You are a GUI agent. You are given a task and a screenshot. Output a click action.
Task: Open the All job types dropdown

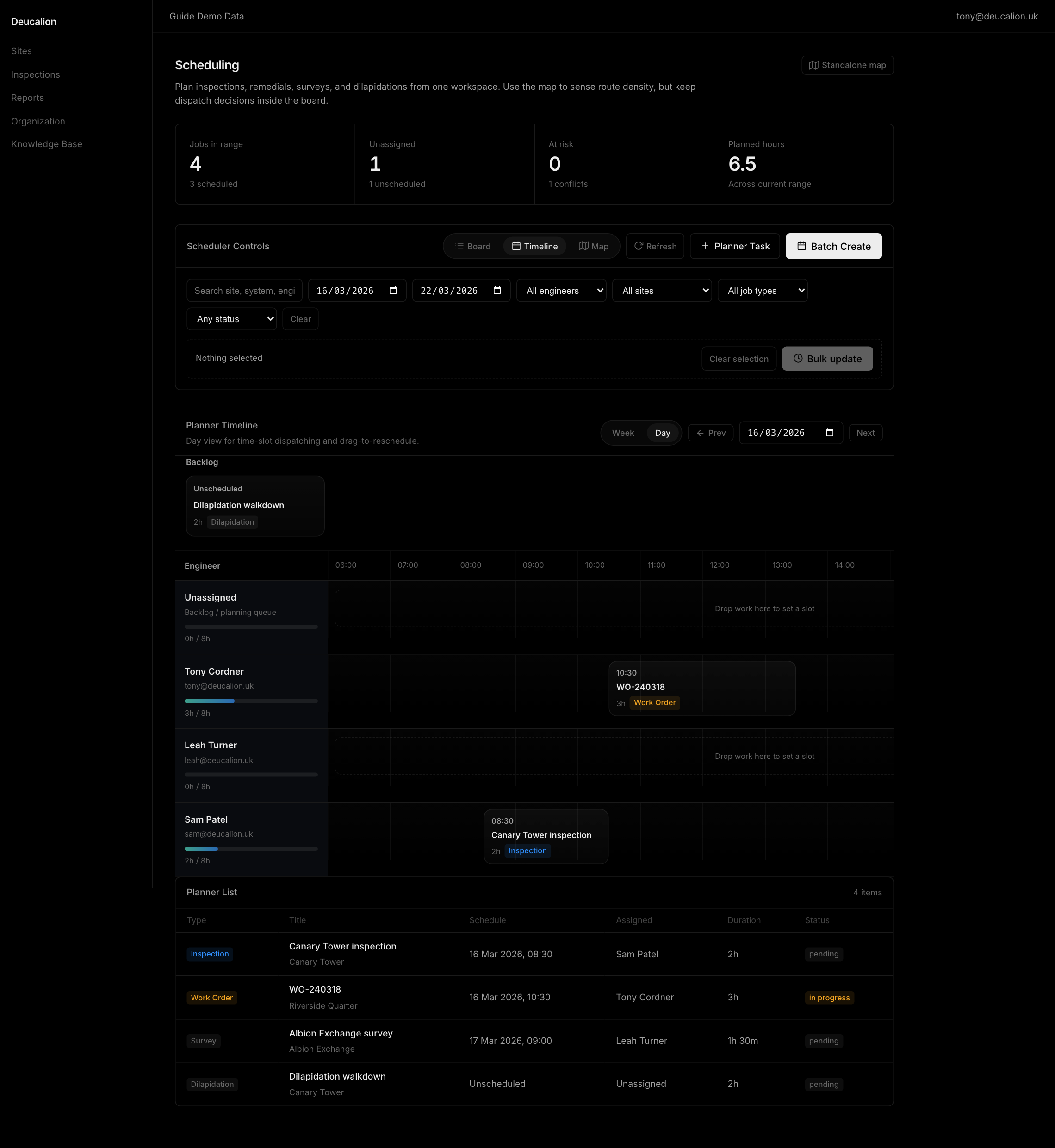762,291
